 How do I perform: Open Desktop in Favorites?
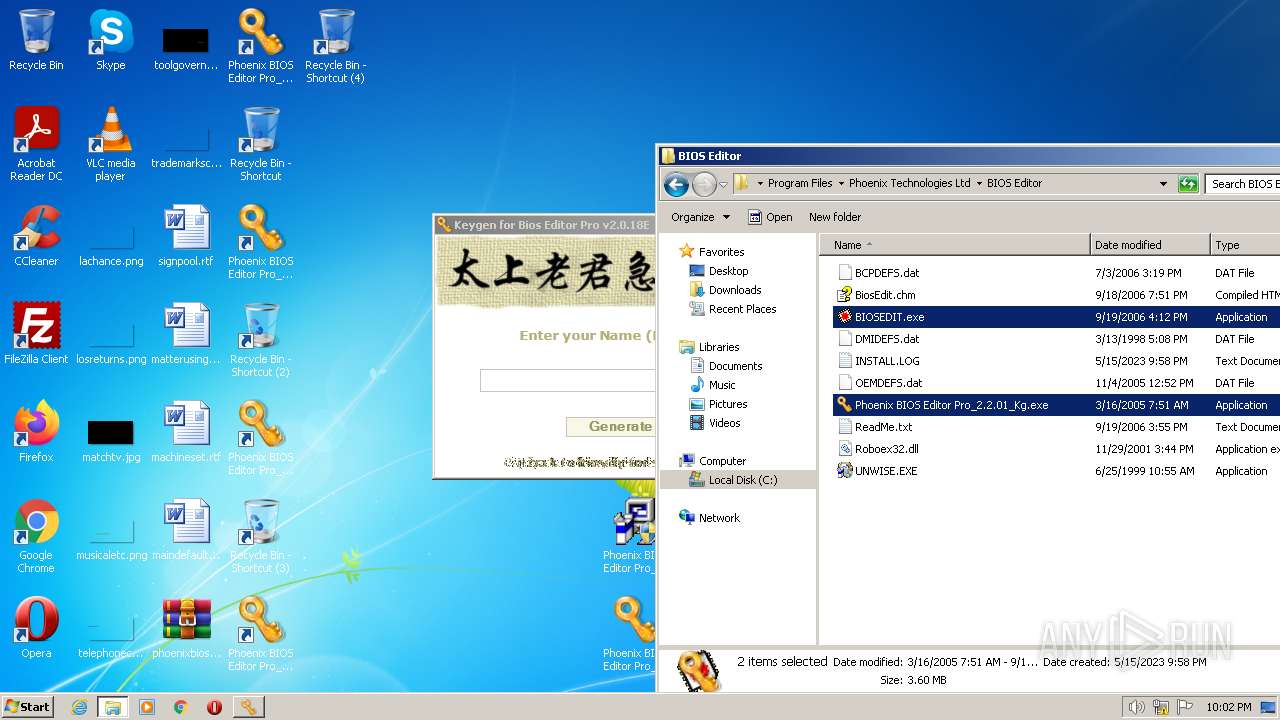click(x=728, y=271)
